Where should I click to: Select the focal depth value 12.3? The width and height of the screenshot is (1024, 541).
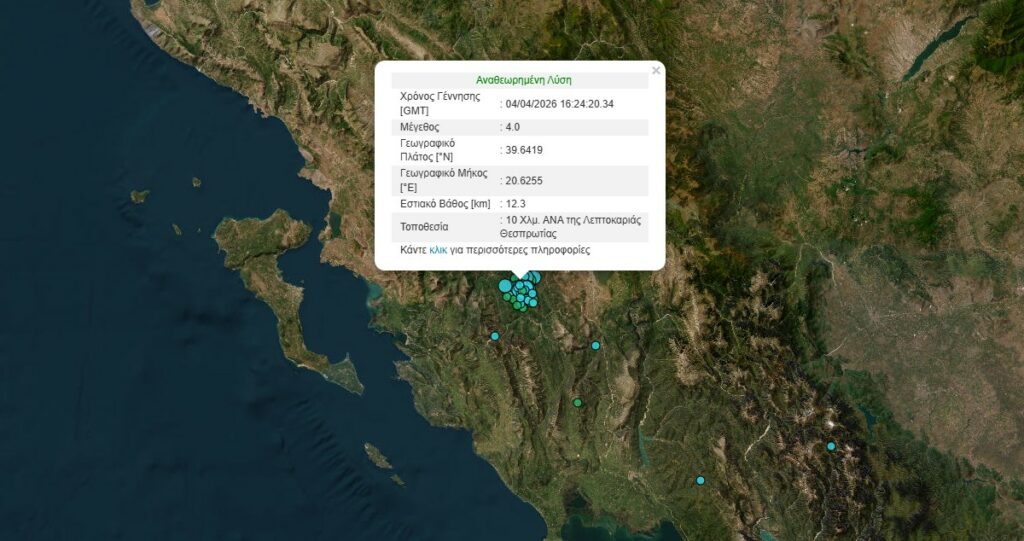[x=515, y=204]
